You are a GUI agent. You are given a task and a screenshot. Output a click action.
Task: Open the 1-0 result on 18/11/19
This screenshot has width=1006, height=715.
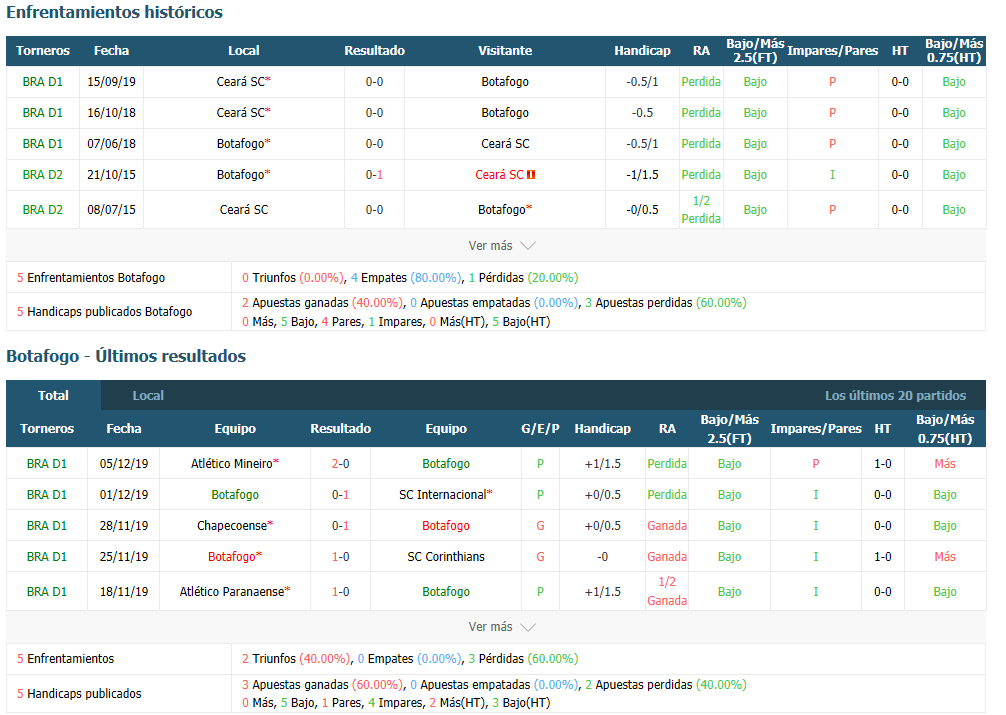coord(340,592)
